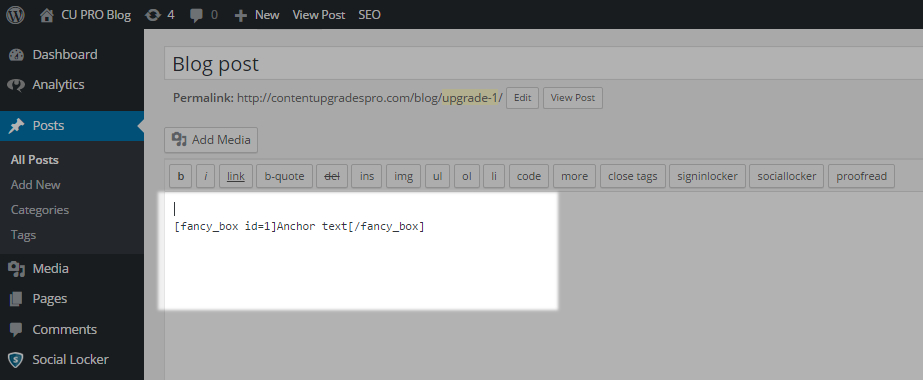Screen dimensions: 923x380
Task: Click the Media sidebar icon
Action: 16,269
